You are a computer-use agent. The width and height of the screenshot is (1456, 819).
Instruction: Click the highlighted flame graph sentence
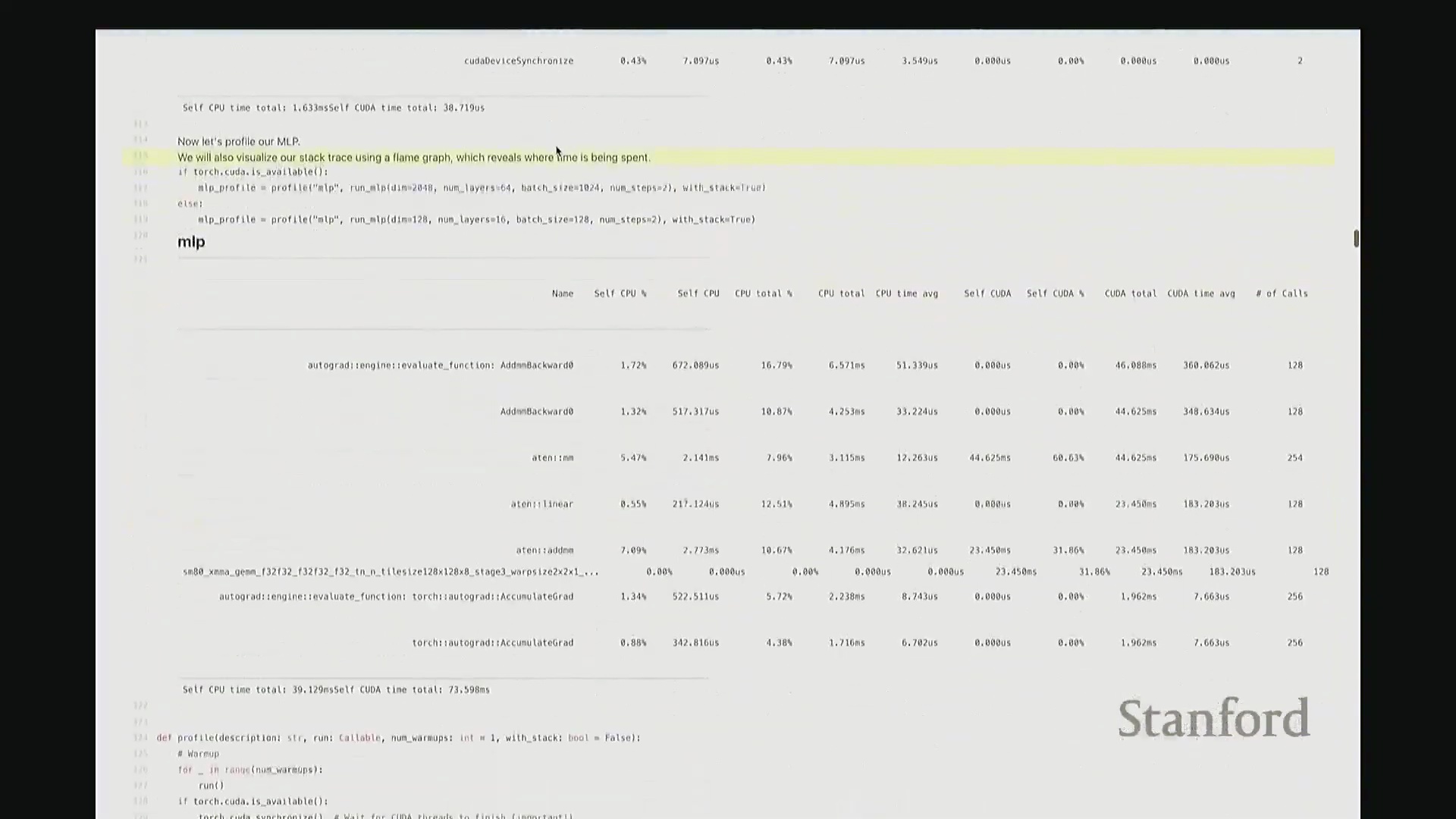[413, 158]
